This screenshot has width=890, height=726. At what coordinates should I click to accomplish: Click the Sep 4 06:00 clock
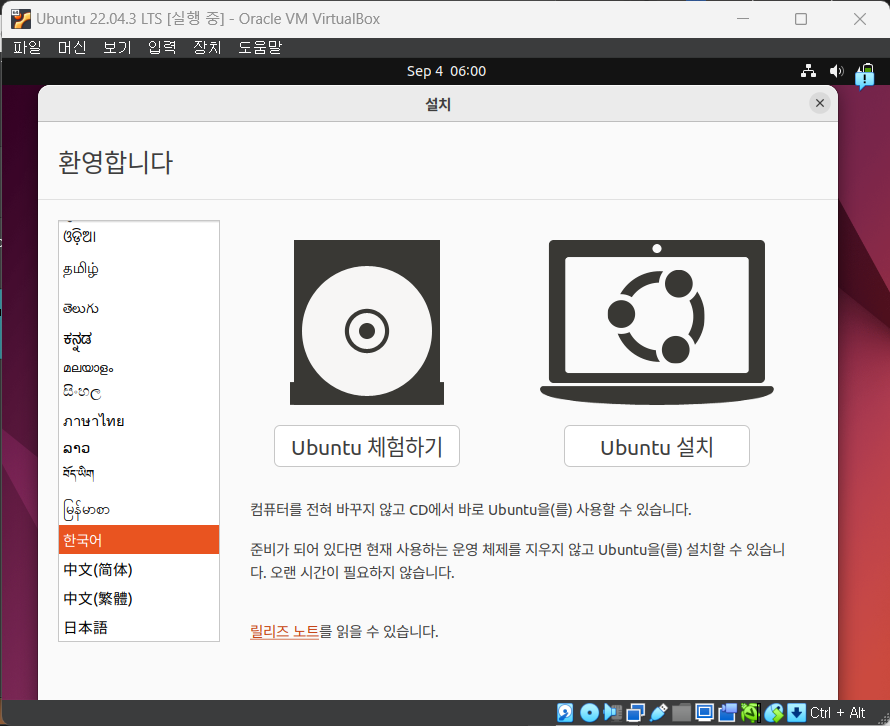(446, 71)
